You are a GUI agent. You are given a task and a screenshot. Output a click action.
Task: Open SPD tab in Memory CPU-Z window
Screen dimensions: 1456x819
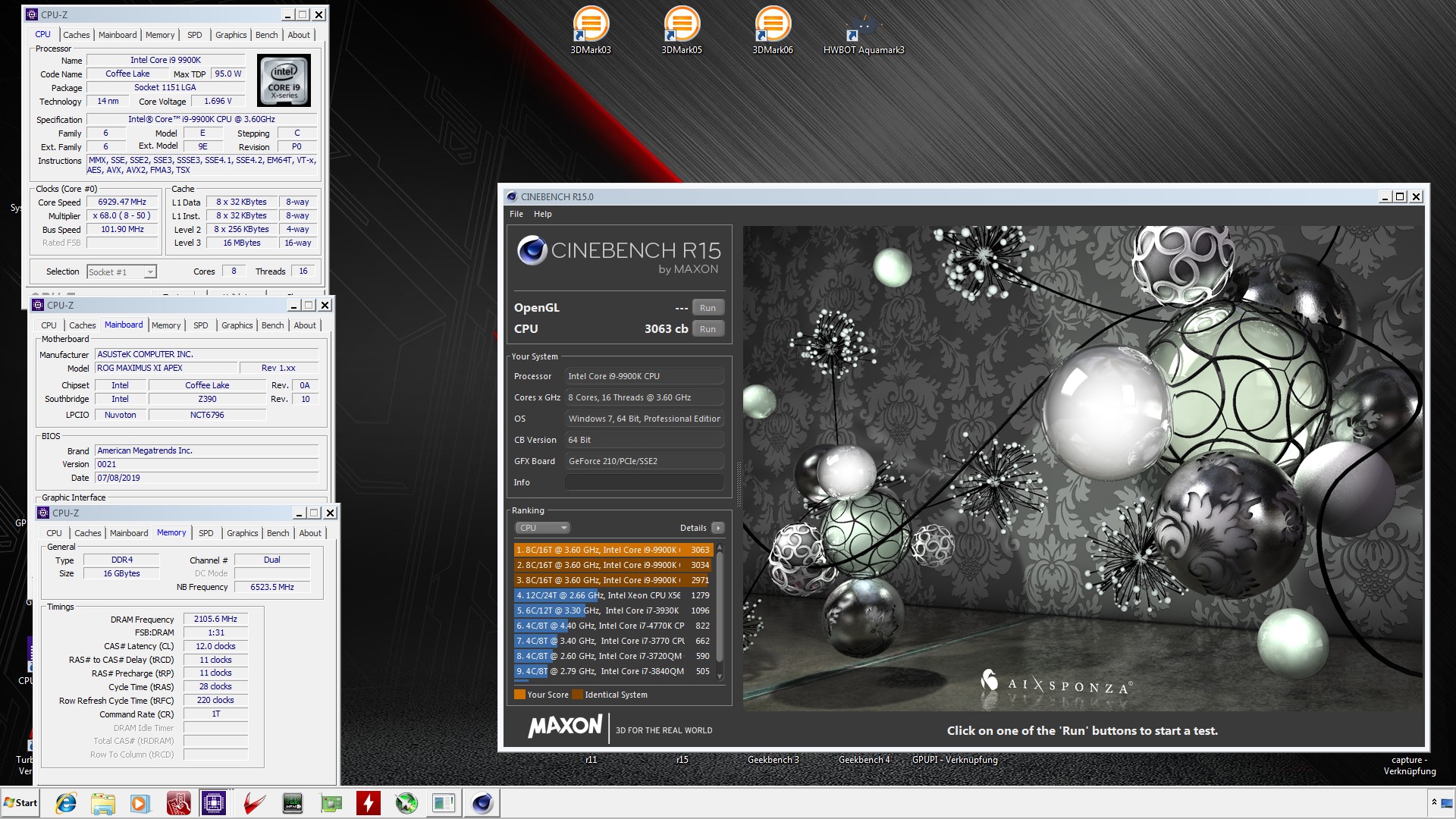pos(206,533)
